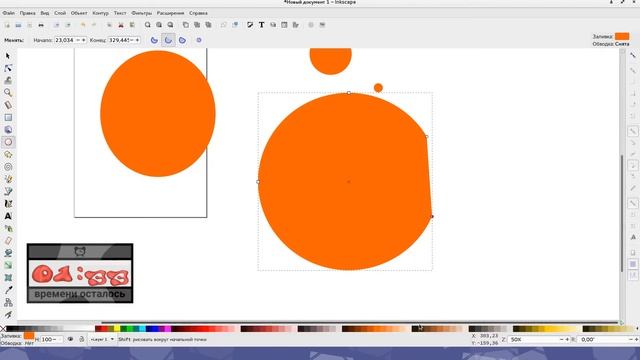Toggle current layer visibility eye icon
Screen dimensions: 640x360
tap(70, 339)
